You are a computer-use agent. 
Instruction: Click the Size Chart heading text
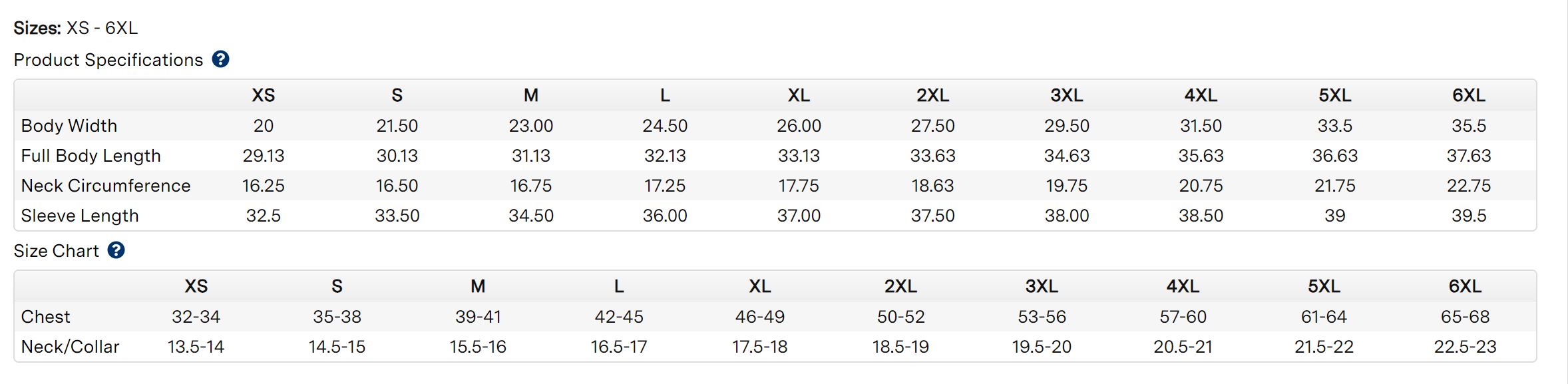pos(56,251)
